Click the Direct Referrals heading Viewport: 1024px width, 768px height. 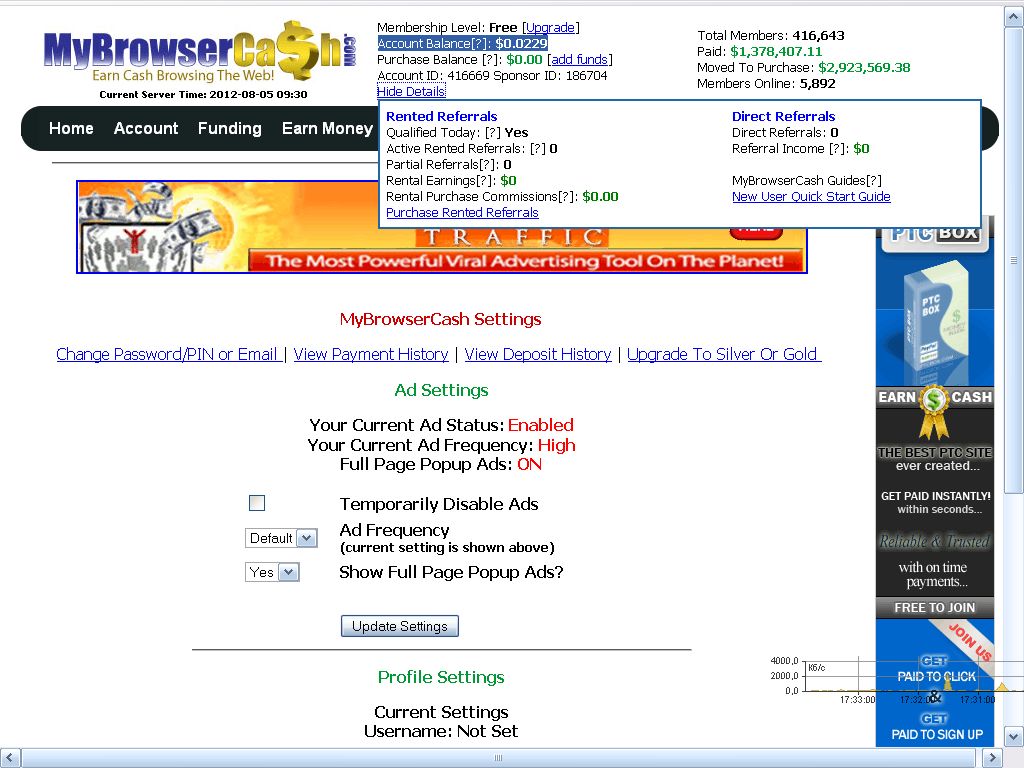(x=784, y=116)
